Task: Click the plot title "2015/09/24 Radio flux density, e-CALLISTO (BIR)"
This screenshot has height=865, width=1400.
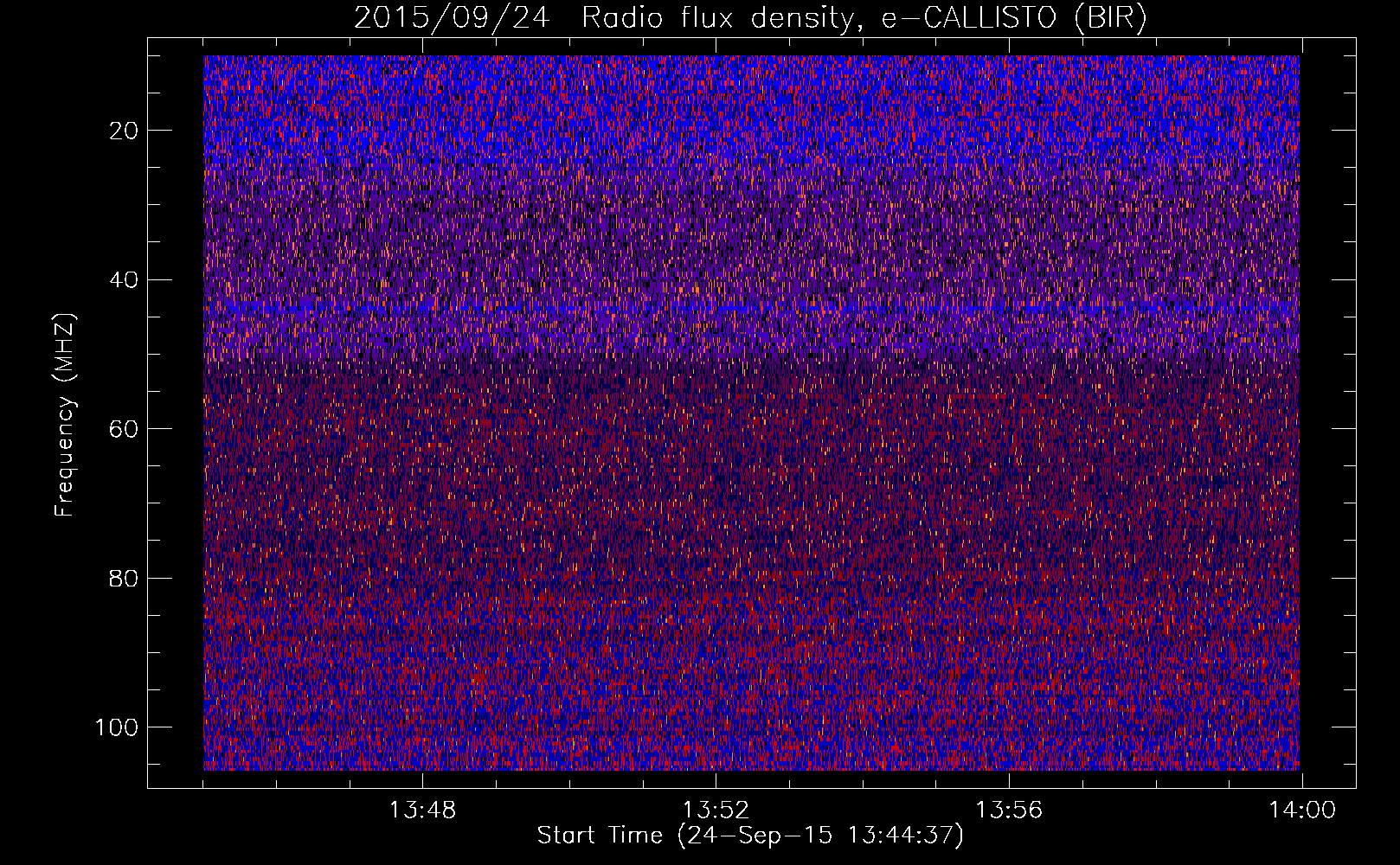Action: click(750, 18)
